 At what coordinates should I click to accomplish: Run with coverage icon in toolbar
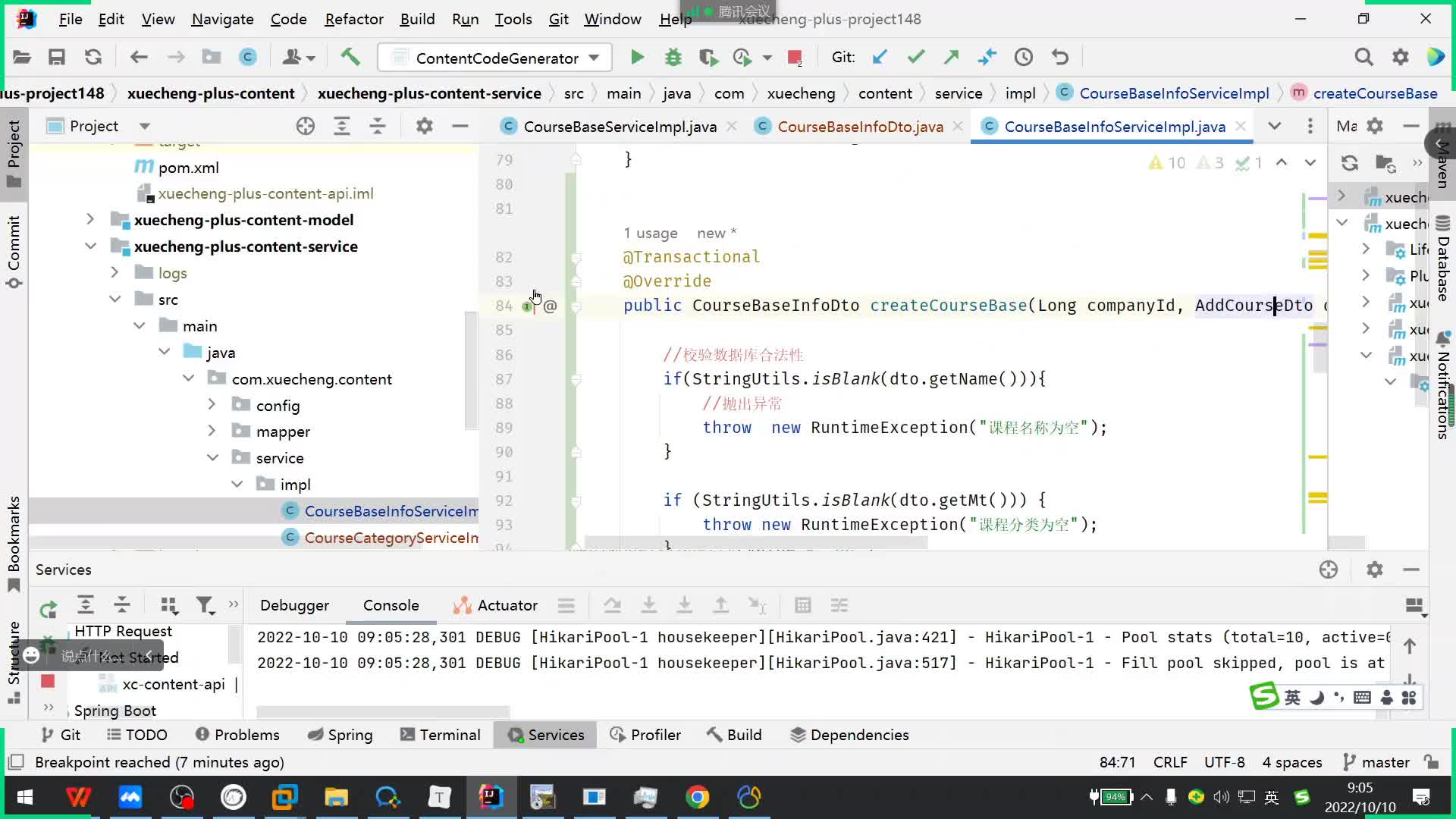pos(708,58)
